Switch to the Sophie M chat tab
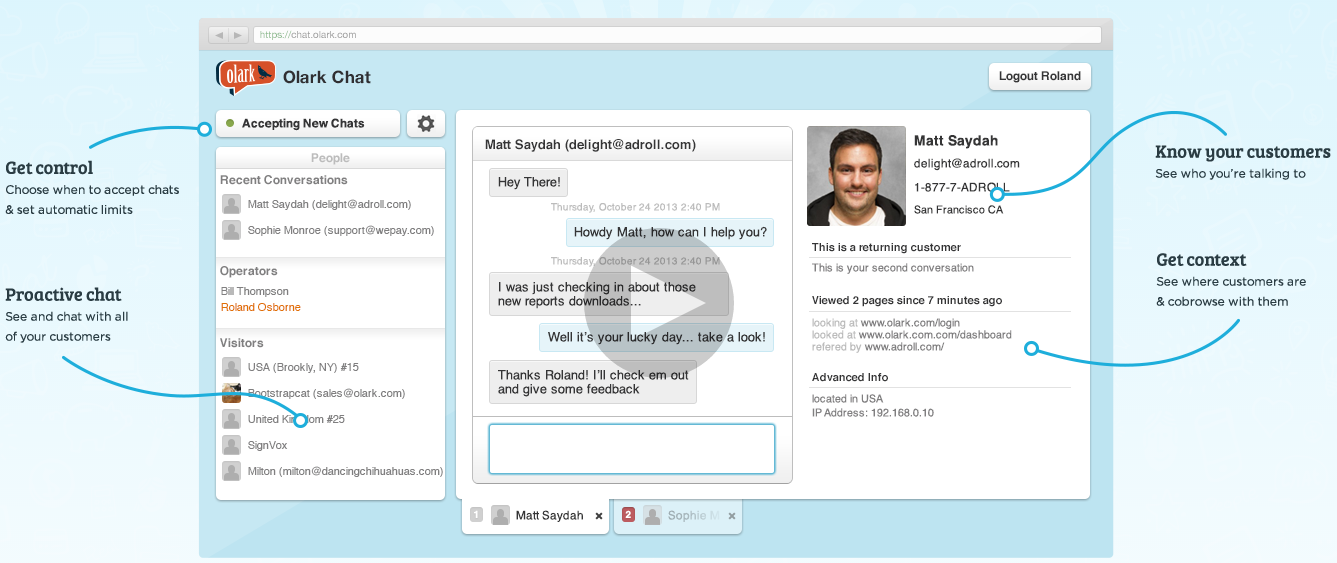Viewport: 1337px width, 563px height. [x=678, y=516]
